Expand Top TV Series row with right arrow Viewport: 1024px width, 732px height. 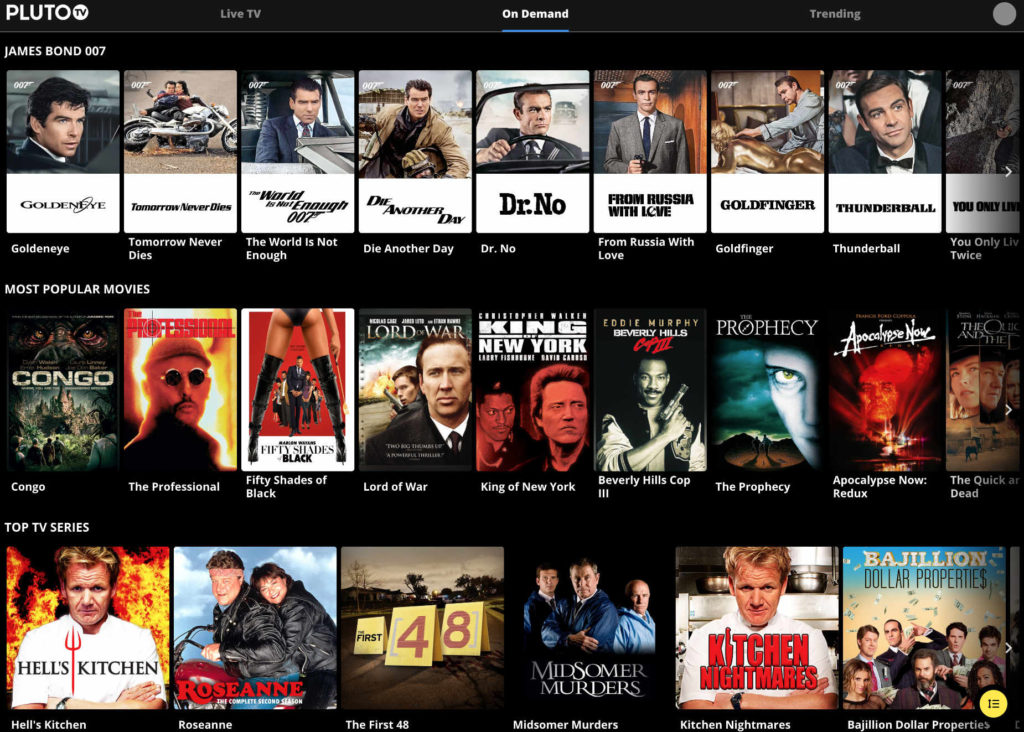(1008, 648)
